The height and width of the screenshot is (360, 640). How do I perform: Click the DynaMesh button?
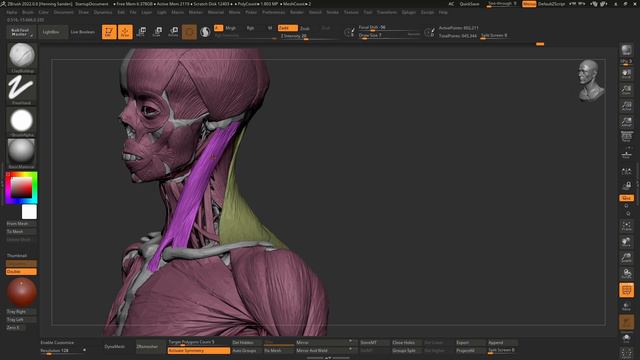point(114,347)
